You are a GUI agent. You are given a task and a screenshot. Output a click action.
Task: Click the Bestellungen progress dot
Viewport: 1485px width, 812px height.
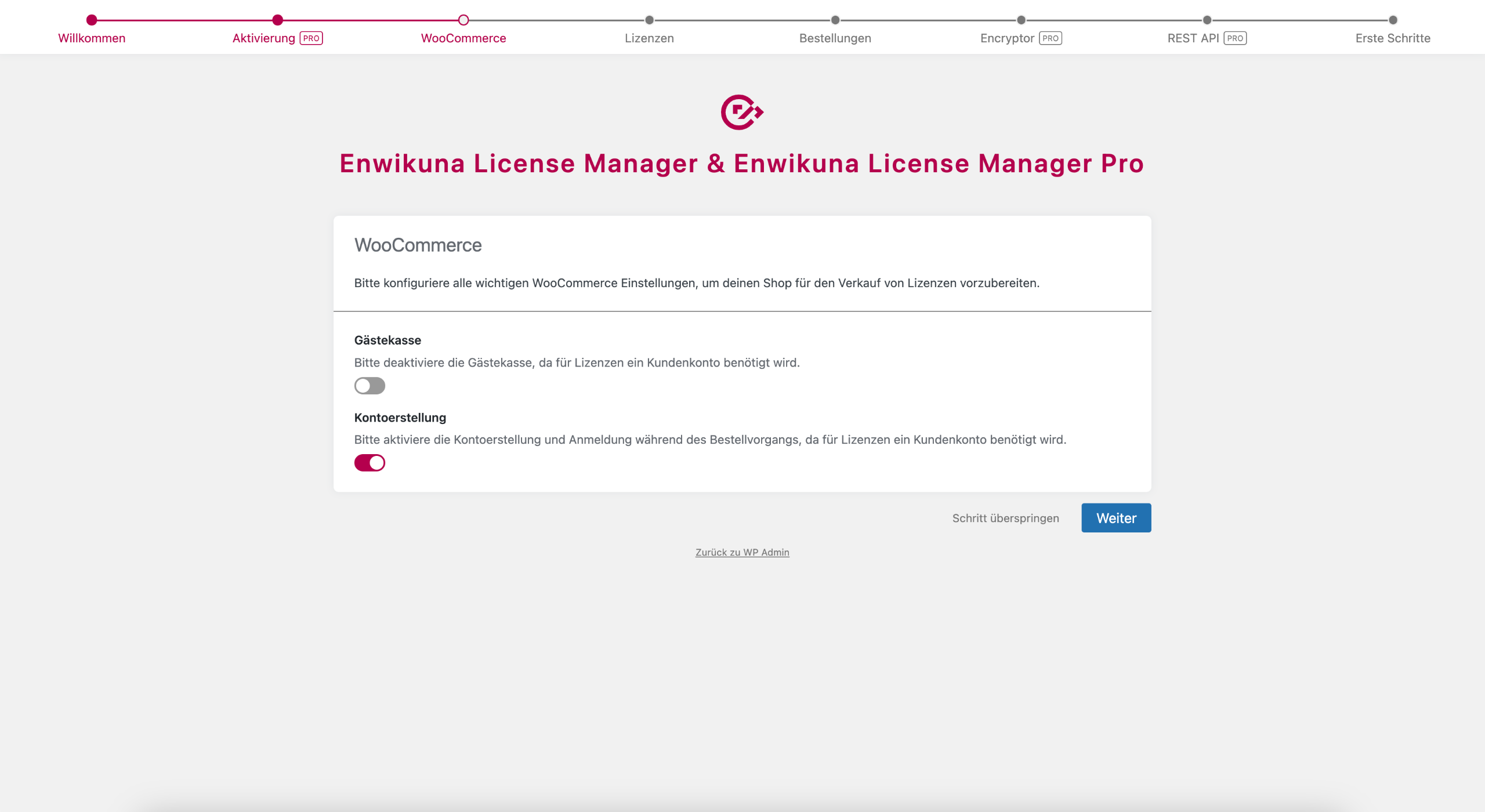point(835,20)
